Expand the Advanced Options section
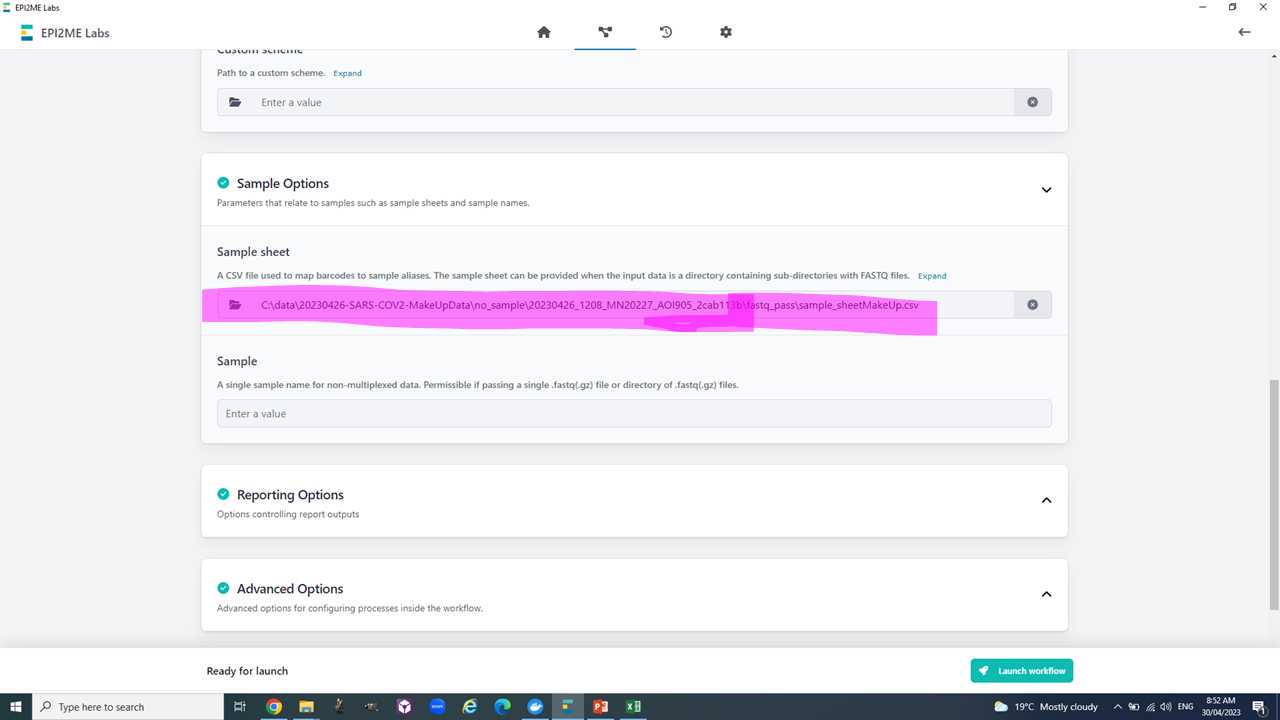Image resolution: width=1280 pixels, height=720 pixels. (x=1046, y=594)
